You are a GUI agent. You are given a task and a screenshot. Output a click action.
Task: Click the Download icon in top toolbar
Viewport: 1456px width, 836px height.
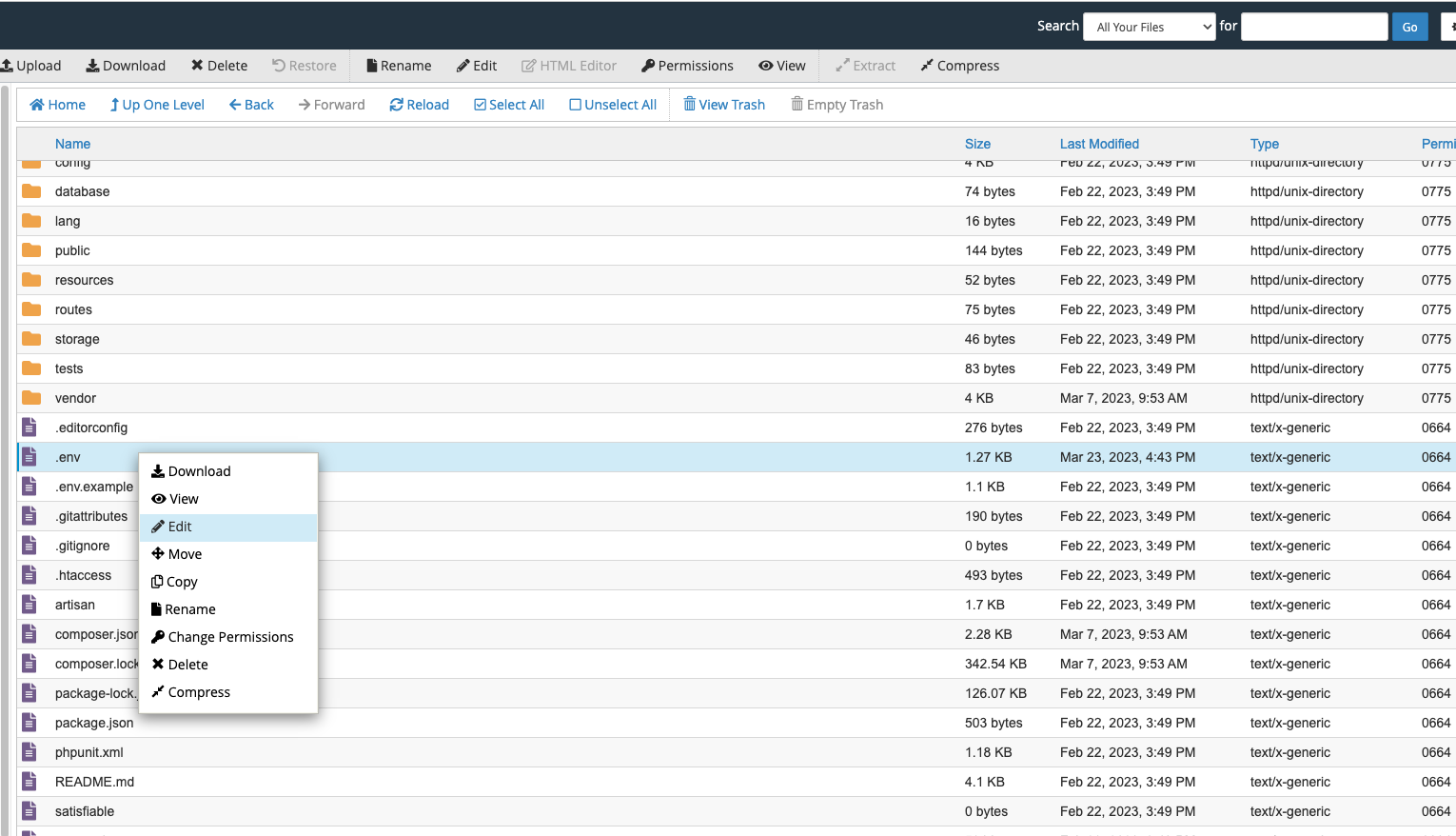[92, 66]
